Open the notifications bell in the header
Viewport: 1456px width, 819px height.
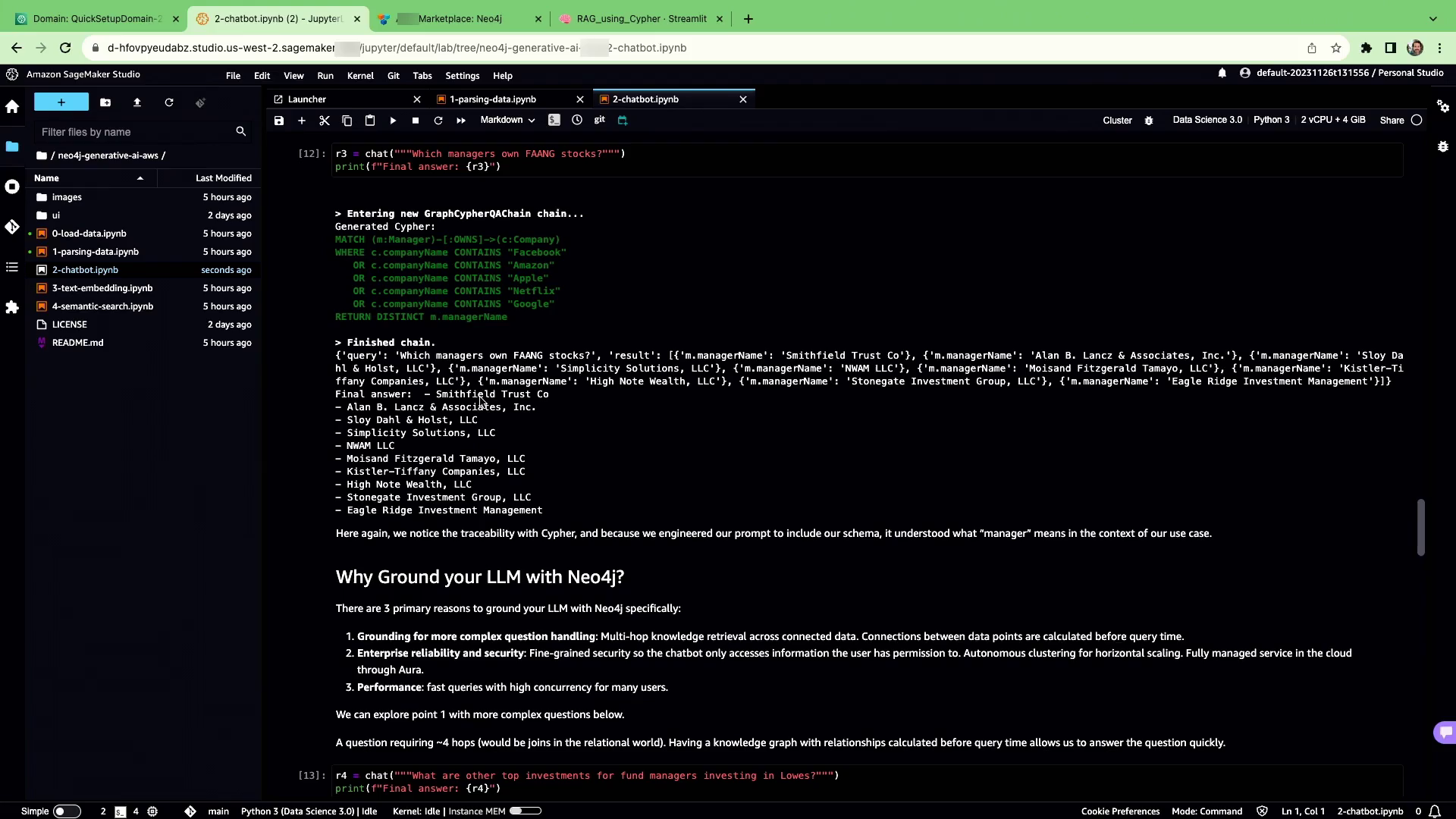(x=1222, y=74)
